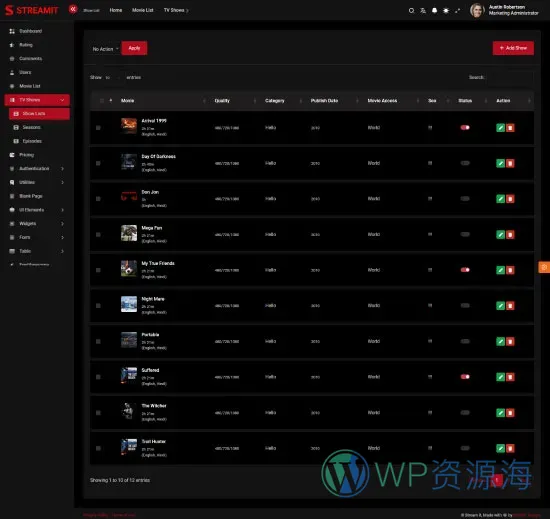Viewport: 550px width, 519px height.
Task: Edit the My True Friends show
Action: coord(501,270)
